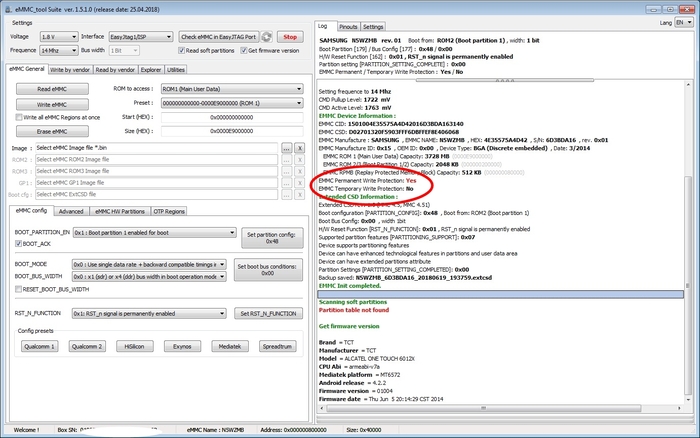The width and height of the screenshot is (700, 438).
Task: Apply the Exynos config preset
Action: pos(182,346)
